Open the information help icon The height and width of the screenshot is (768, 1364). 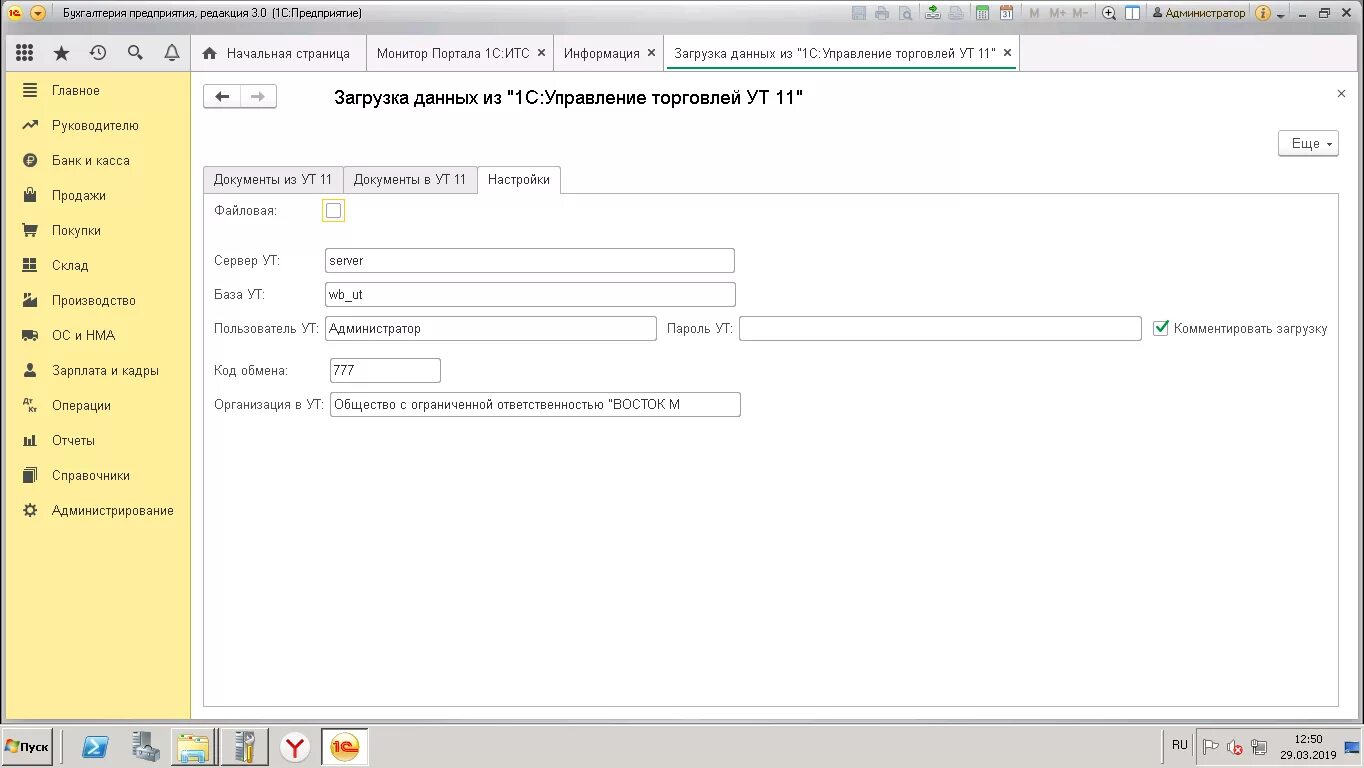tap(1263, 13)
